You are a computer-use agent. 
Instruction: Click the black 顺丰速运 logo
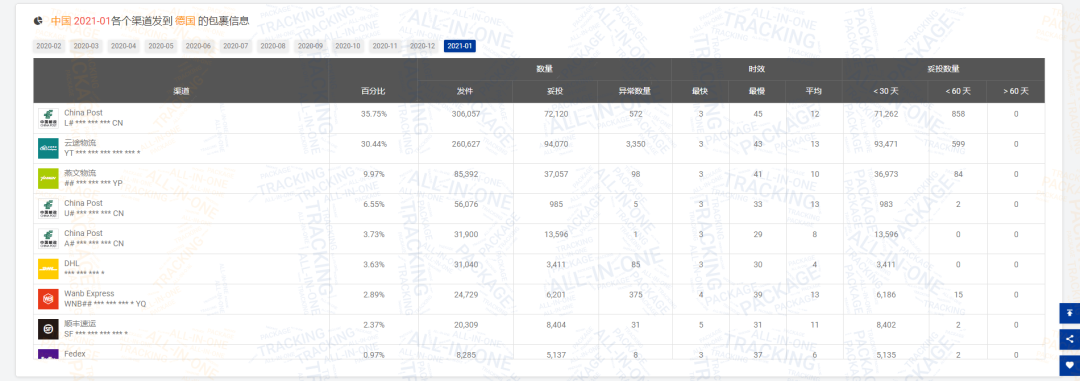tap(48, 329)
